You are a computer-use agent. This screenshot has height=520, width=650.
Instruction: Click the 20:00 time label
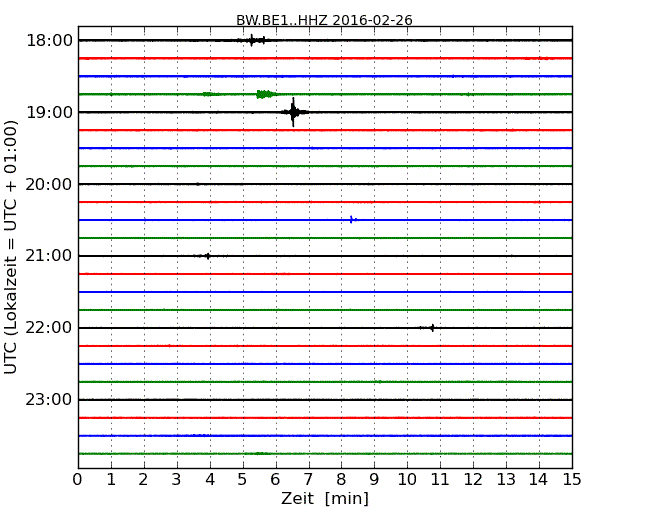49,184
